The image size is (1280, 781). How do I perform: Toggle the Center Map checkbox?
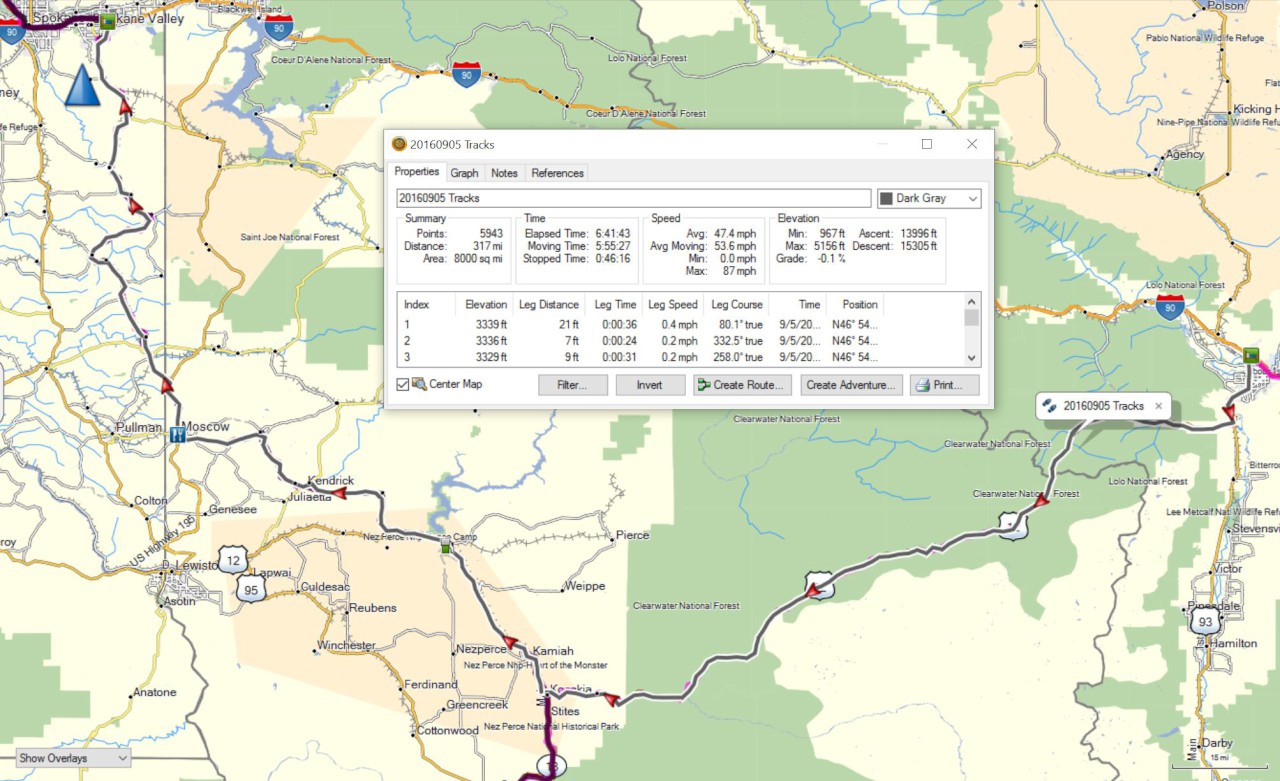pos(402,385)
